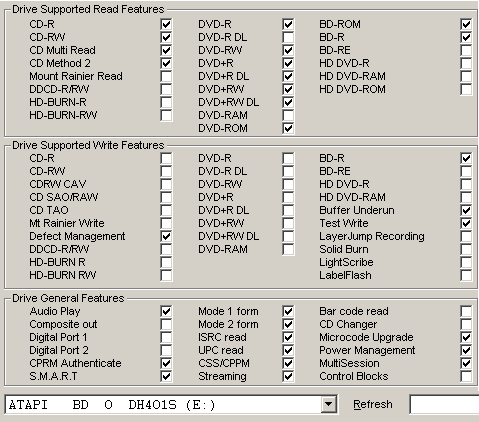Uncheck the Defect Management checkbox
This screenshot has width=479, height=422.
coord(166,236)
